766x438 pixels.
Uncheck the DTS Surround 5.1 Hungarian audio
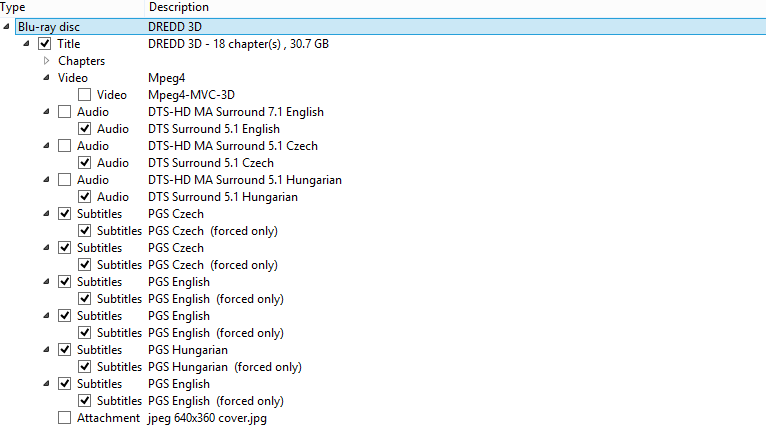tap(84, 196)
